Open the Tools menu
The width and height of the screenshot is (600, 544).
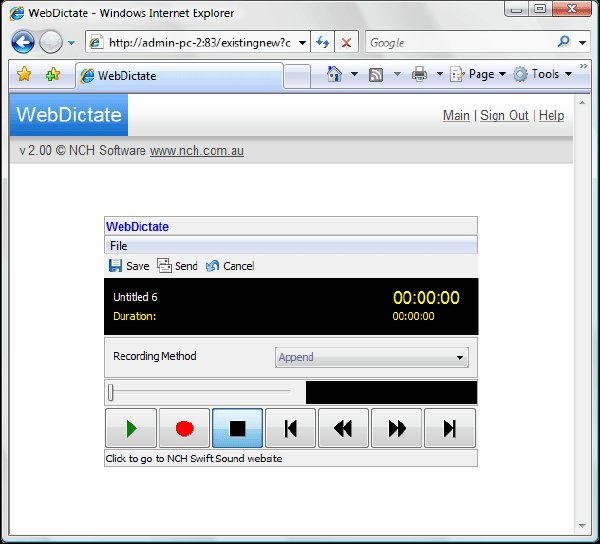542,74
